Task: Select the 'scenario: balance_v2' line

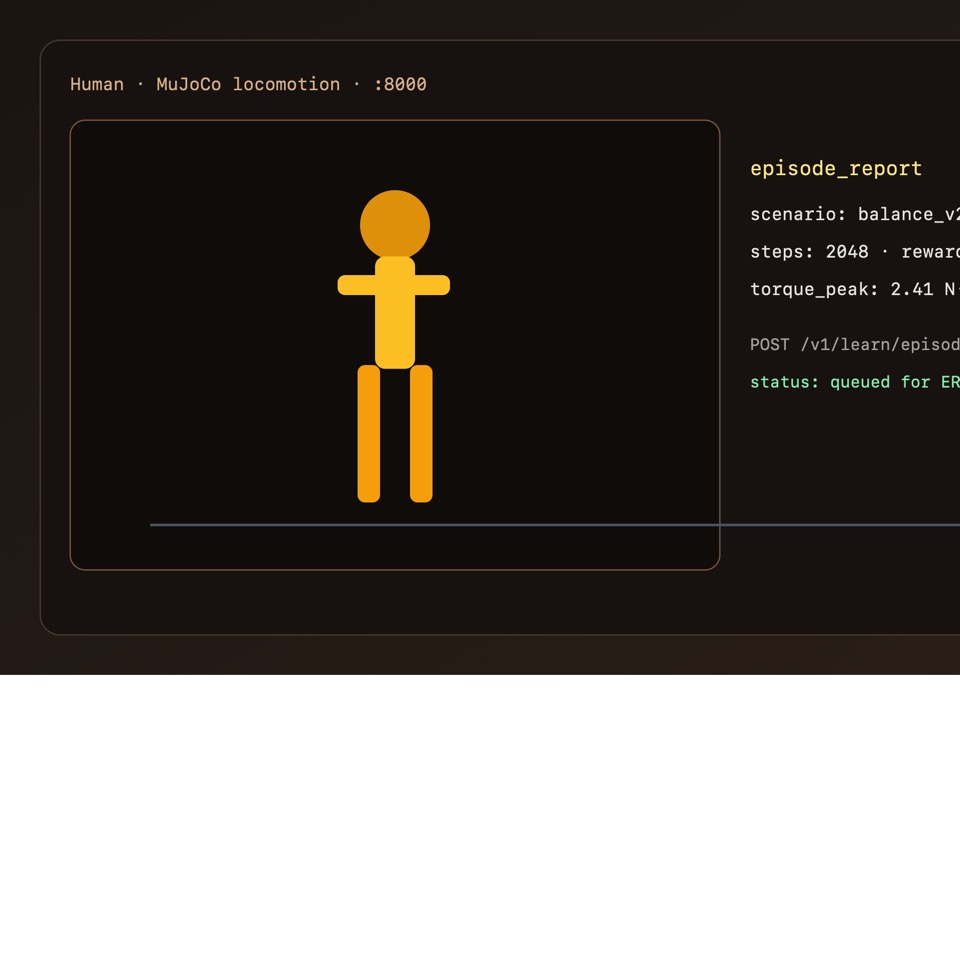Action: point(855,214)
